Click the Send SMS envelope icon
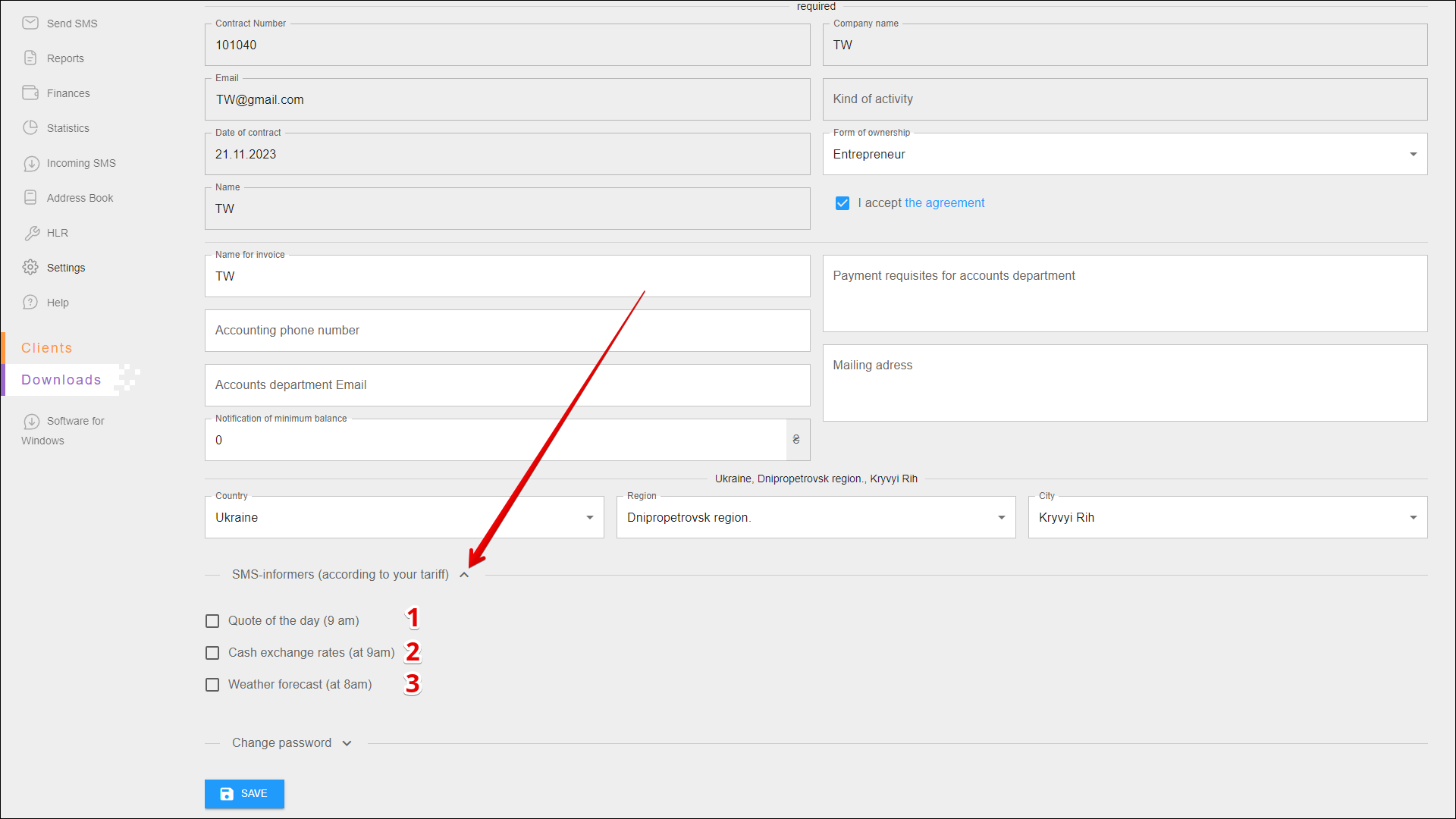 click(30, 23)
